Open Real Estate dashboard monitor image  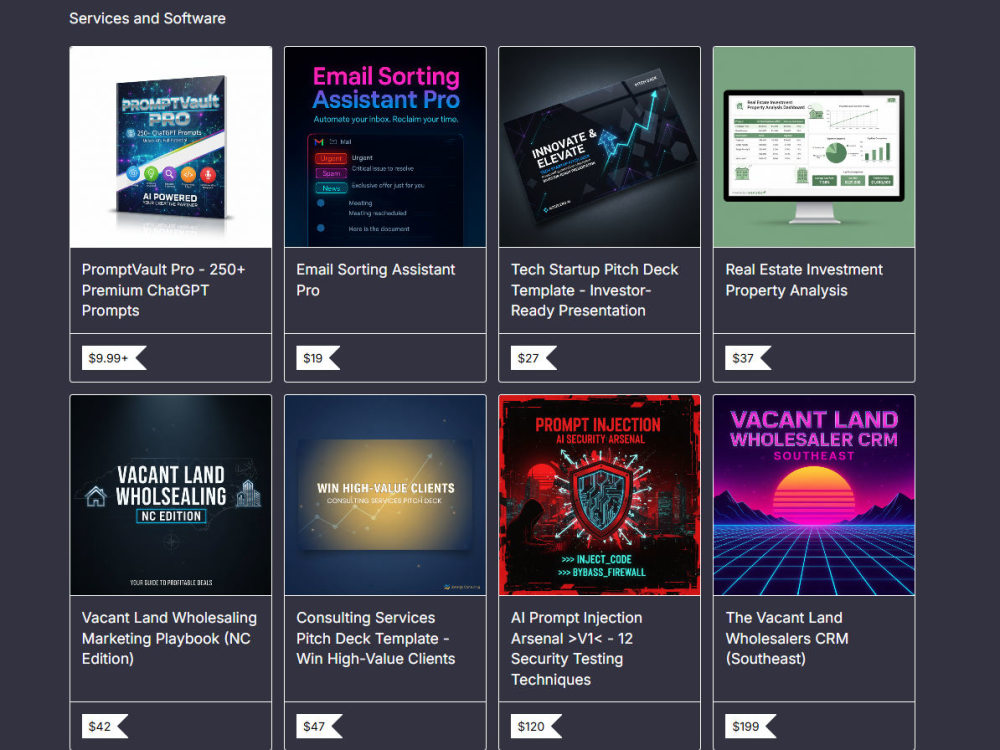(814, 147)
